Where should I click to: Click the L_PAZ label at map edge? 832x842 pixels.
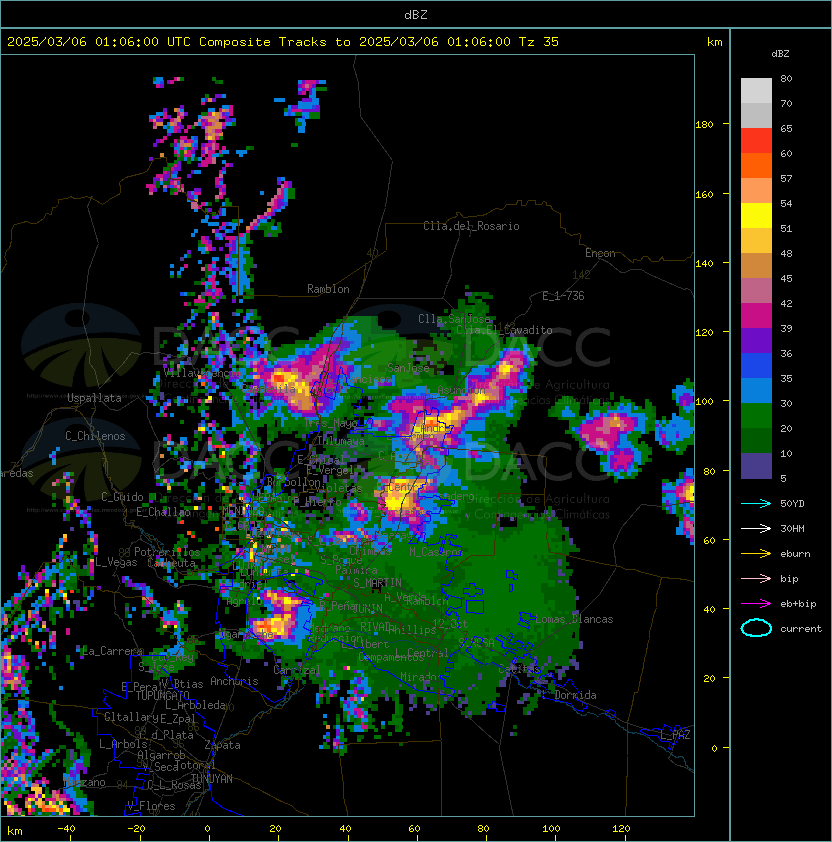(x=675, y=735)
